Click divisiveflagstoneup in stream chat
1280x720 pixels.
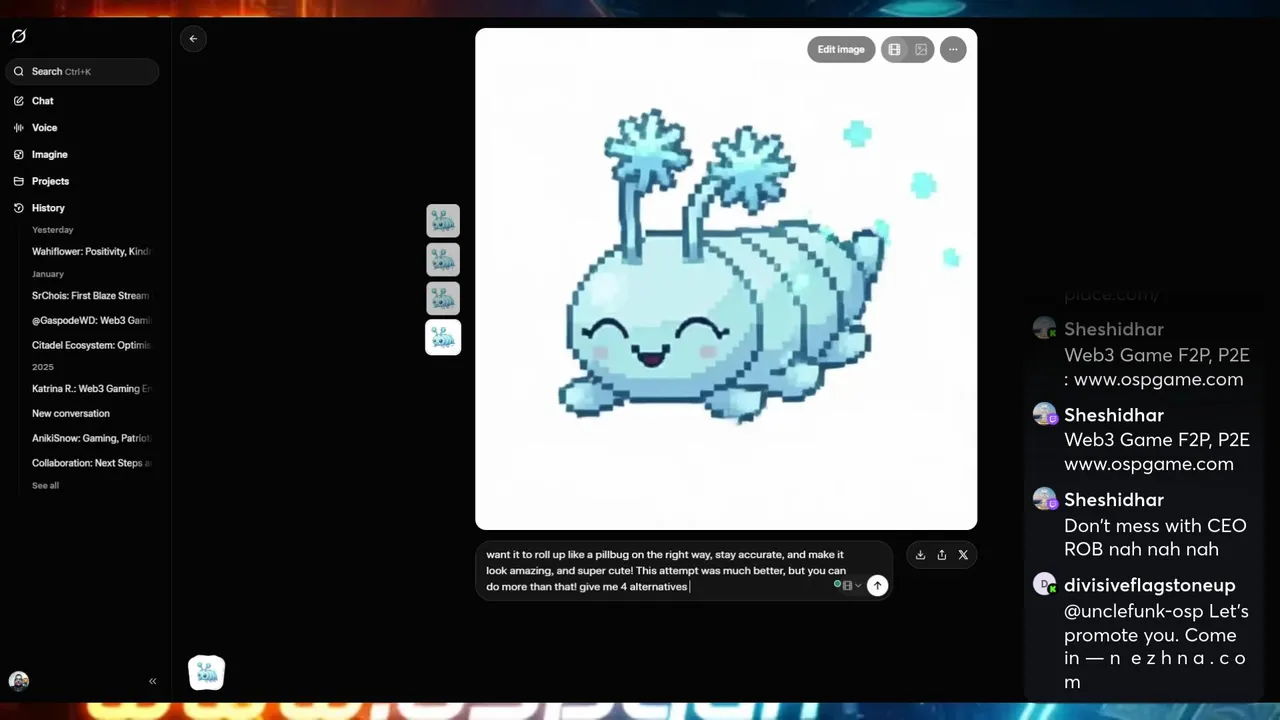tap(1149, 585)
